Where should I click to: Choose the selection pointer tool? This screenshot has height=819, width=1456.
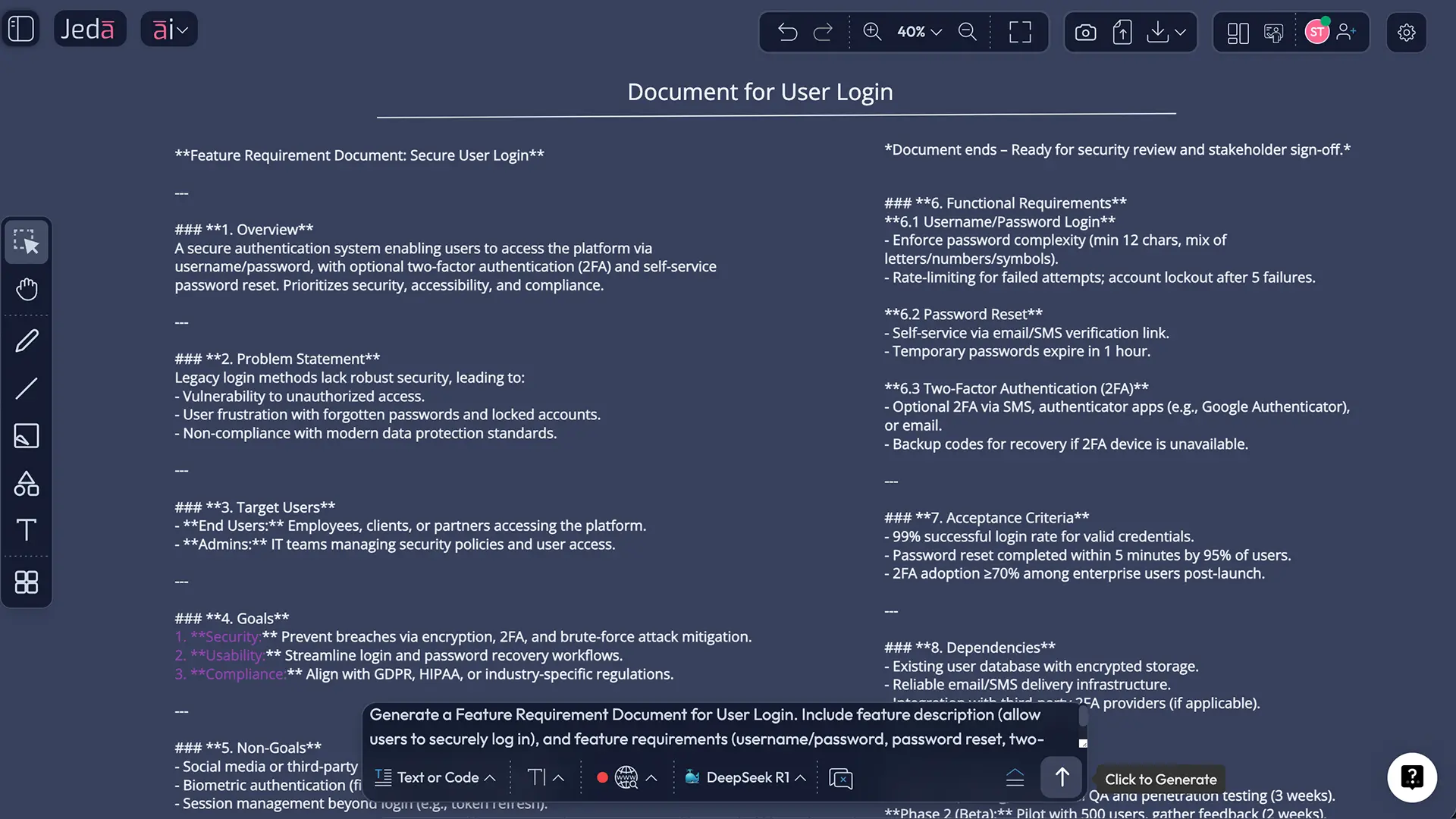(27, 242)
